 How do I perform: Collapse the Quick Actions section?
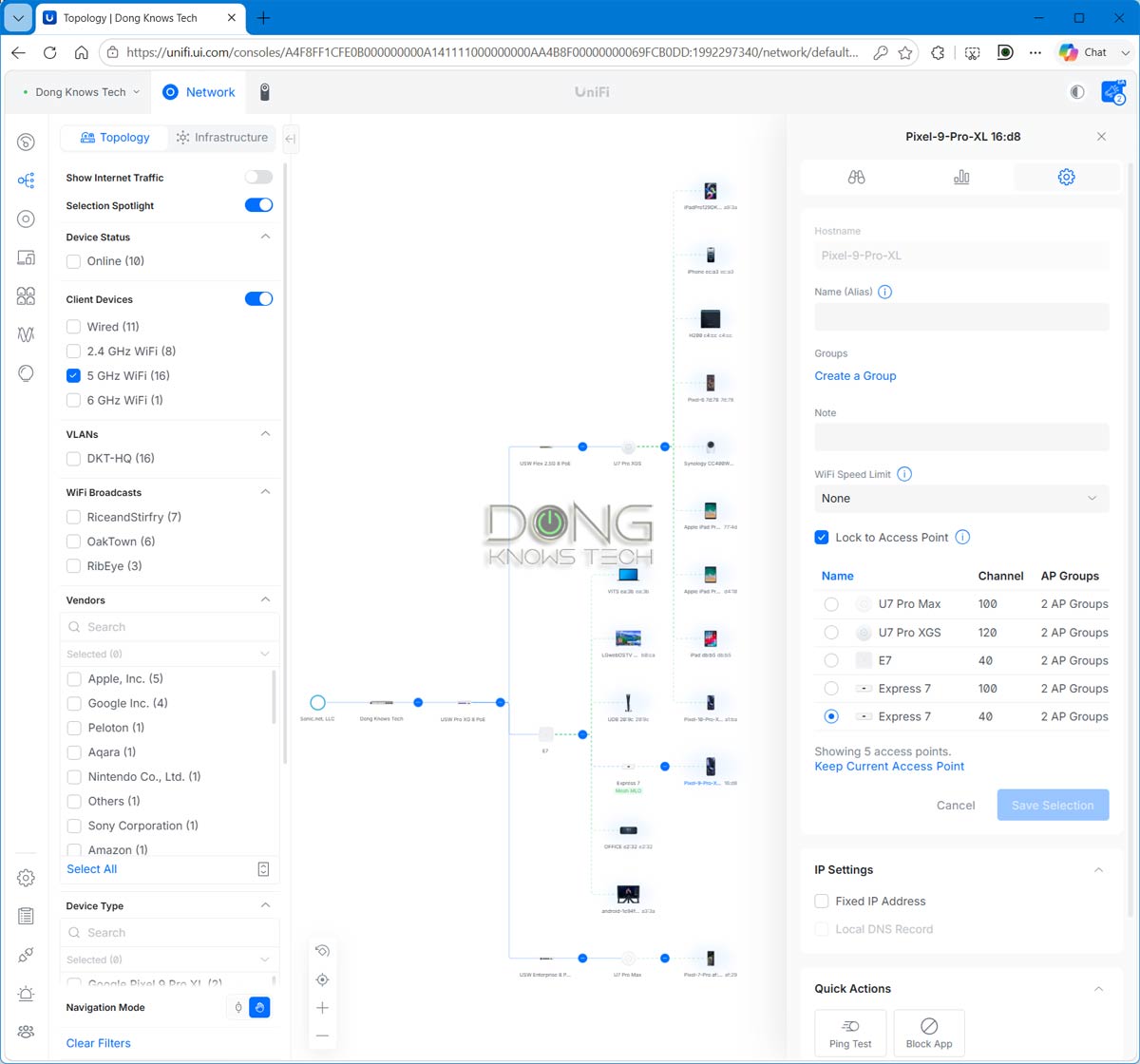pyautogui.click(x=1099, y=989)
